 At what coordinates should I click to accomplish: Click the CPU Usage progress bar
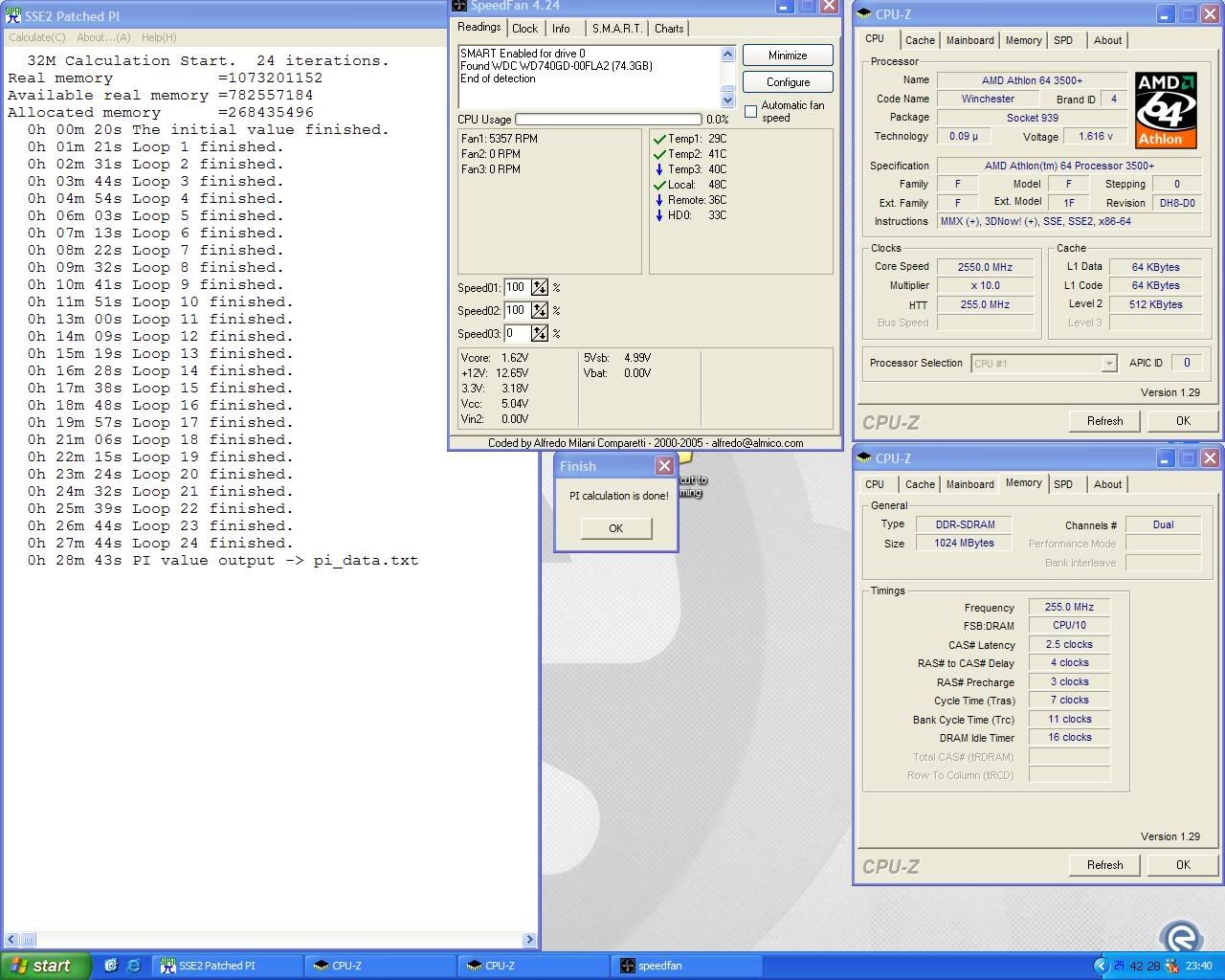(x=608, y=120)
